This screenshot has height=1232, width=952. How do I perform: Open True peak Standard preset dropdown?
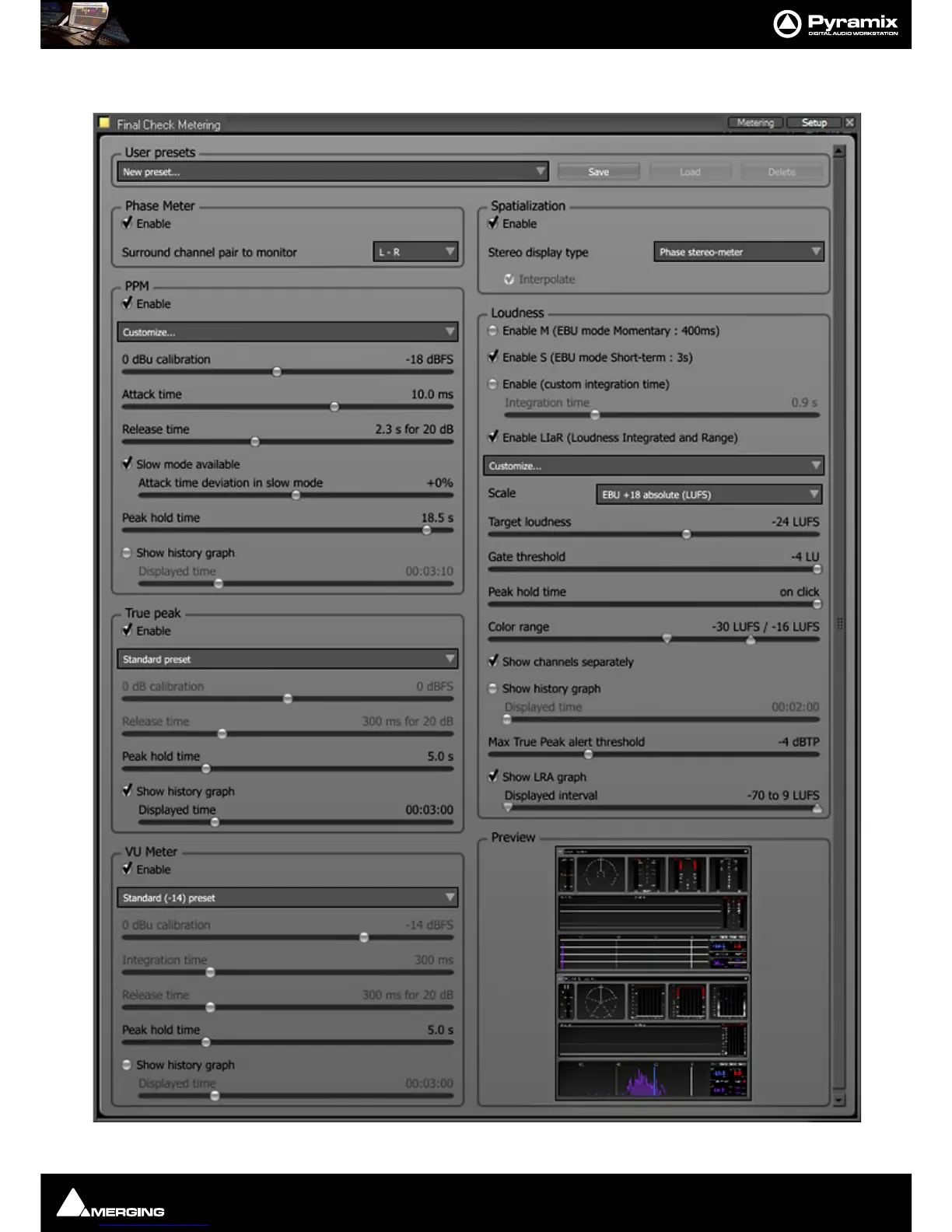(288, 659)
